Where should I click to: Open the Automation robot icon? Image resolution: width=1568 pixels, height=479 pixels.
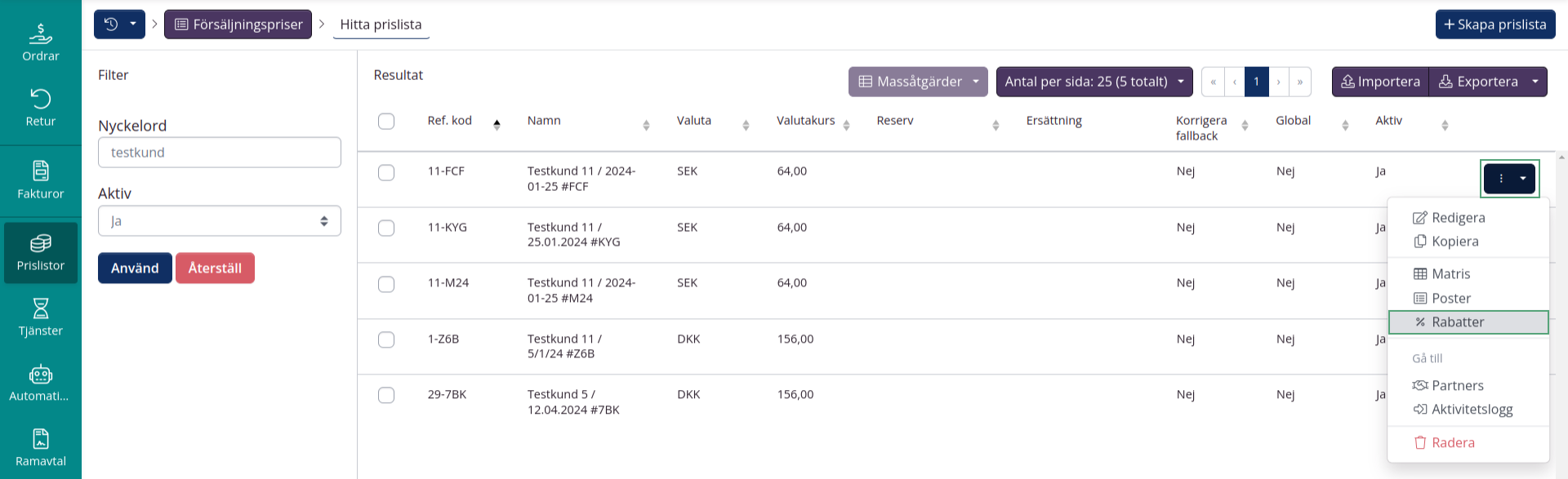tap(40, 383)
